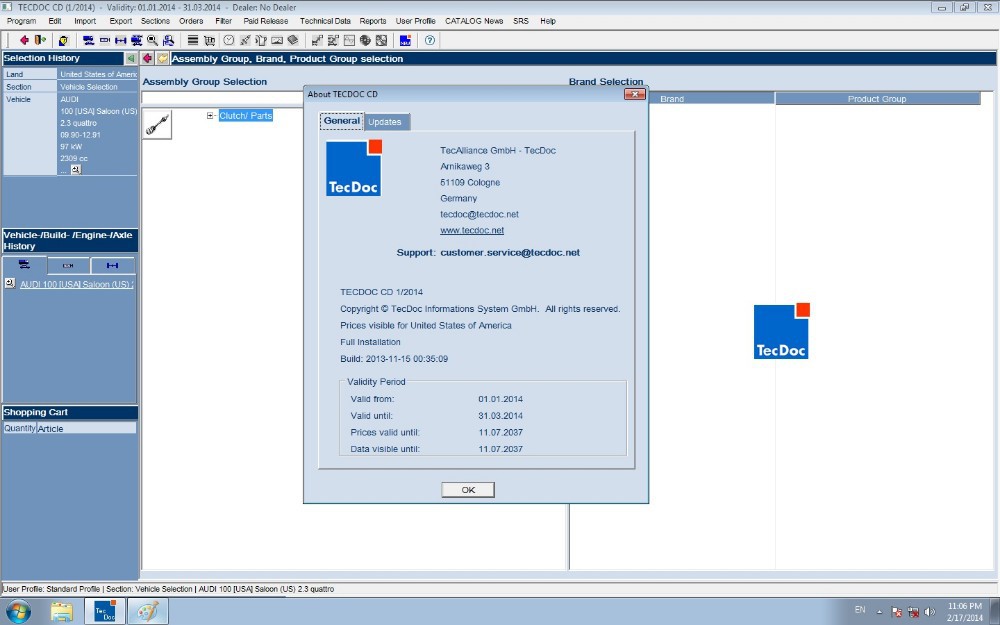Viewport: 1000px width, 625px height.
Task: Click the magnifying glass search toolbar icon
Action: pyautogui.click(x=152, y=40)
